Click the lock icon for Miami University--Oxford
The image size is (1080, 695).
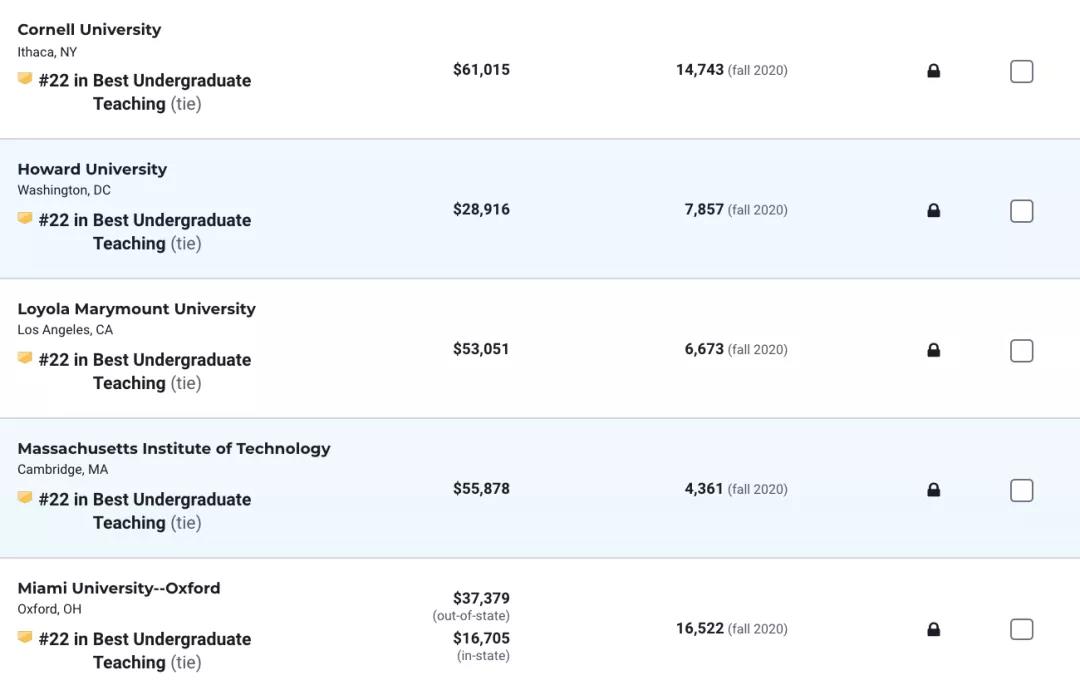click(933, 630)
